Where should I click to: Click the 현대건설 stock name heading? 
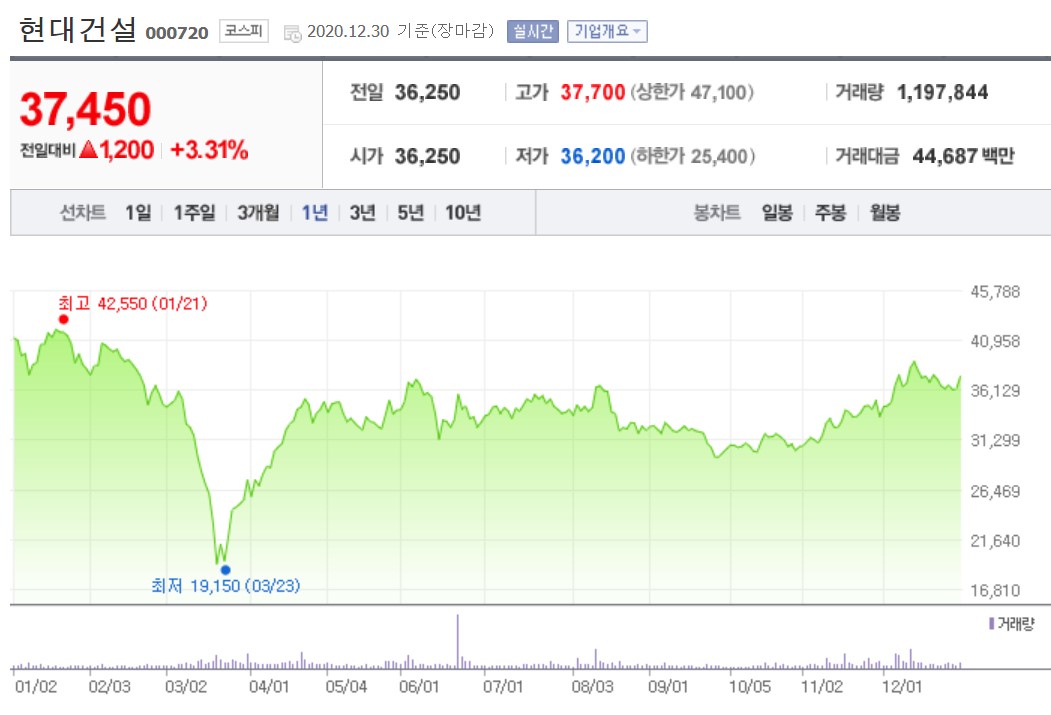[77, 30]
